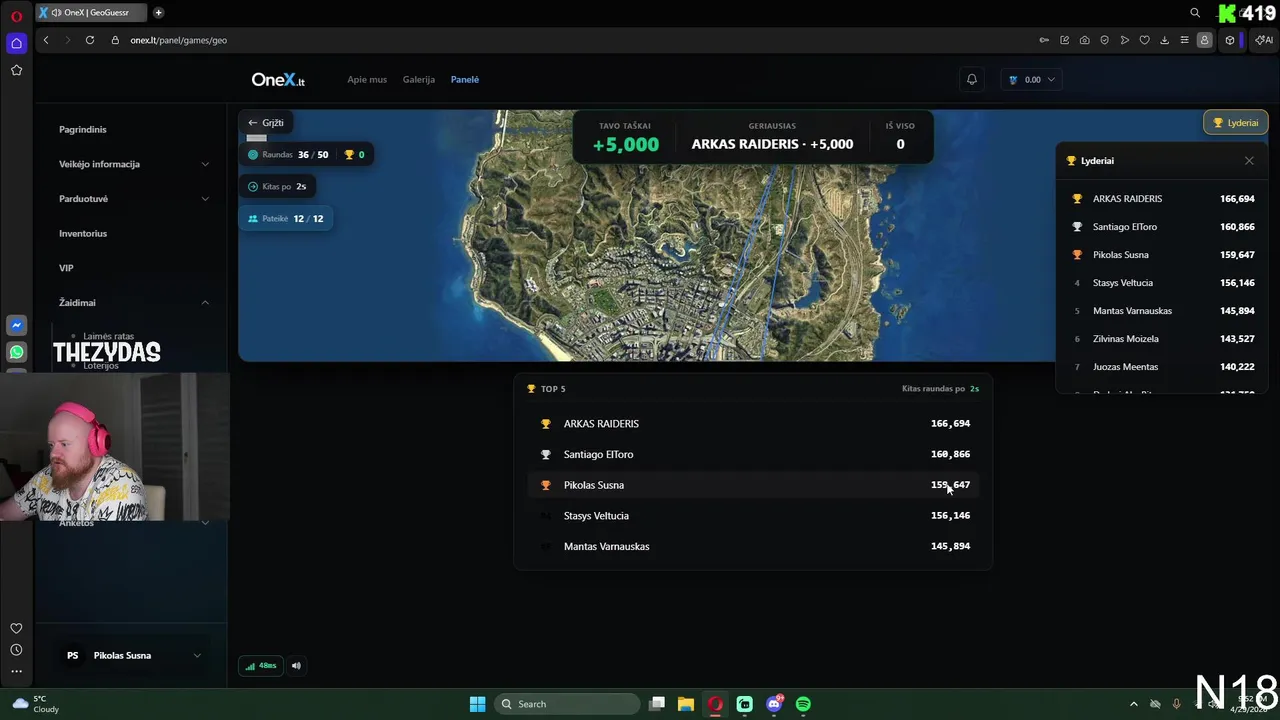Open the profile person icon in toolbar

coord(1204,40)
